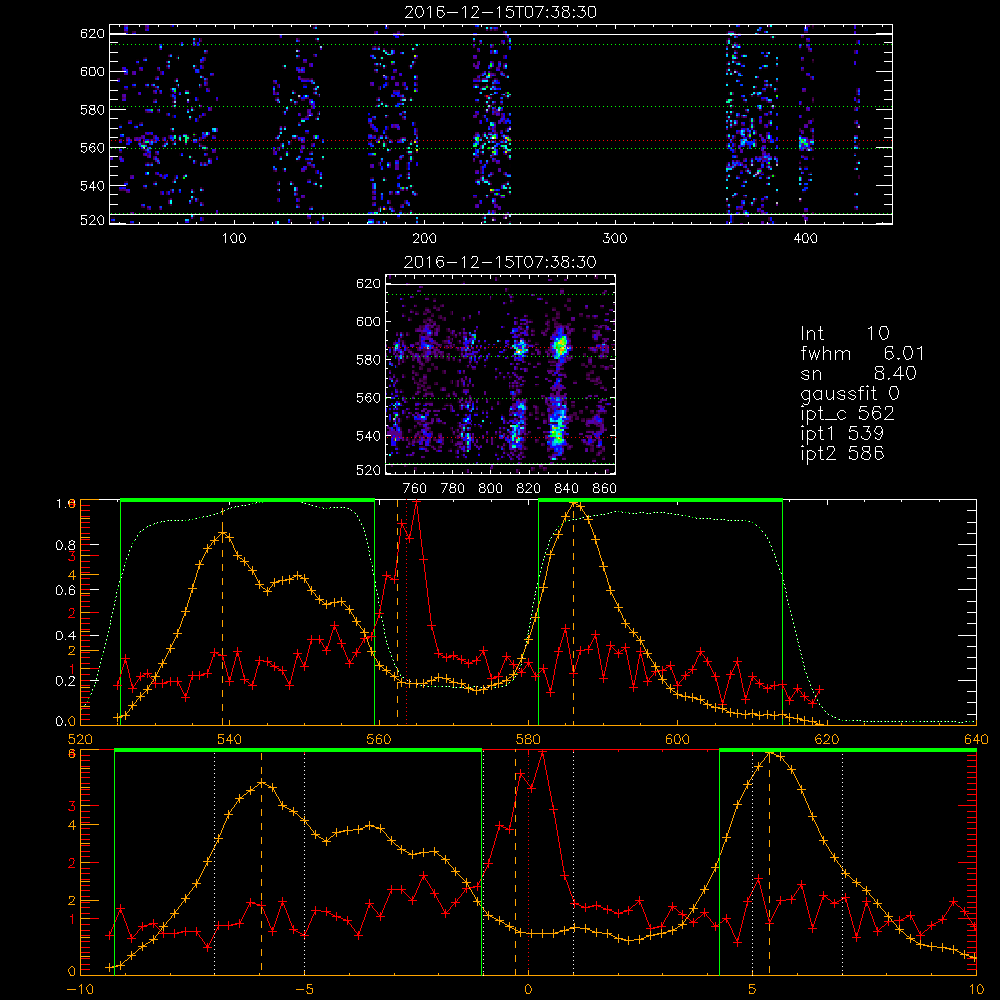Click the top panel title 2016-12-15T07:38:30
The height and width of the screenshot is (1000, 1000).
pos(500,12)
